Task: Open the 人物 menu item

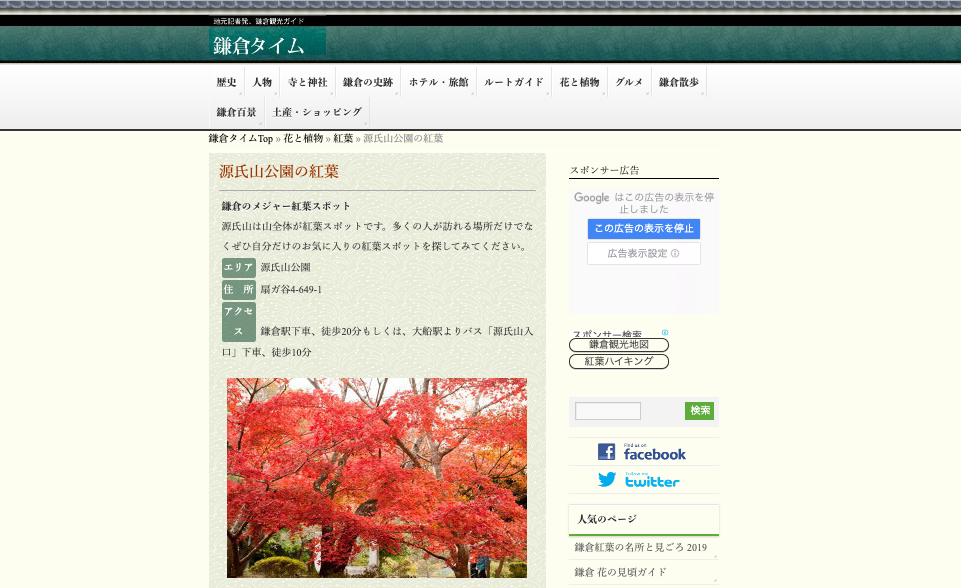Action: 262,82
